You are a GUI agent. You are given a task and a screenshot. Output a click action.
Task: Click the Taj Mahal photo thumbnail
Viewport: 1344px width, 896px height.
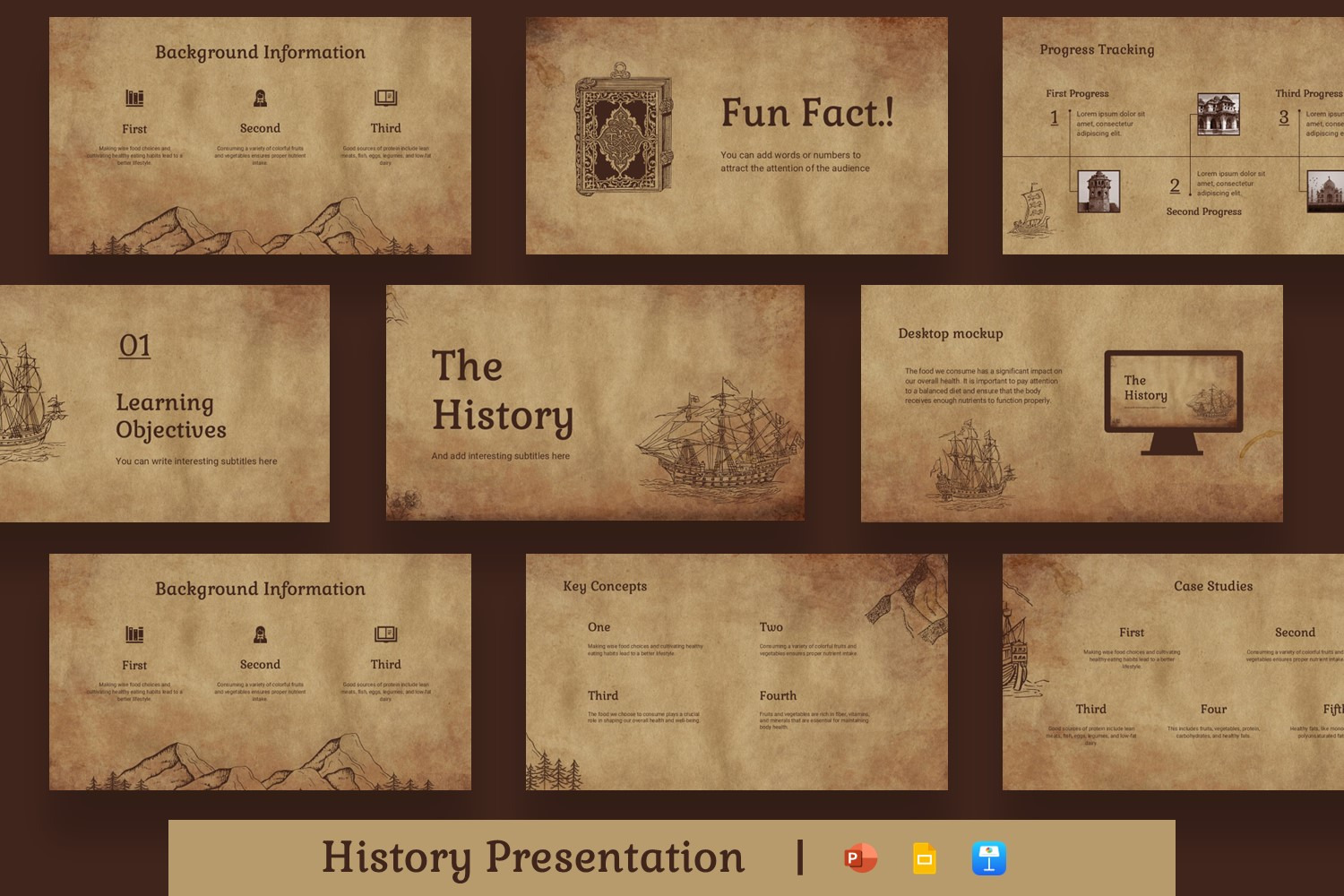(x=1325, y=191)
